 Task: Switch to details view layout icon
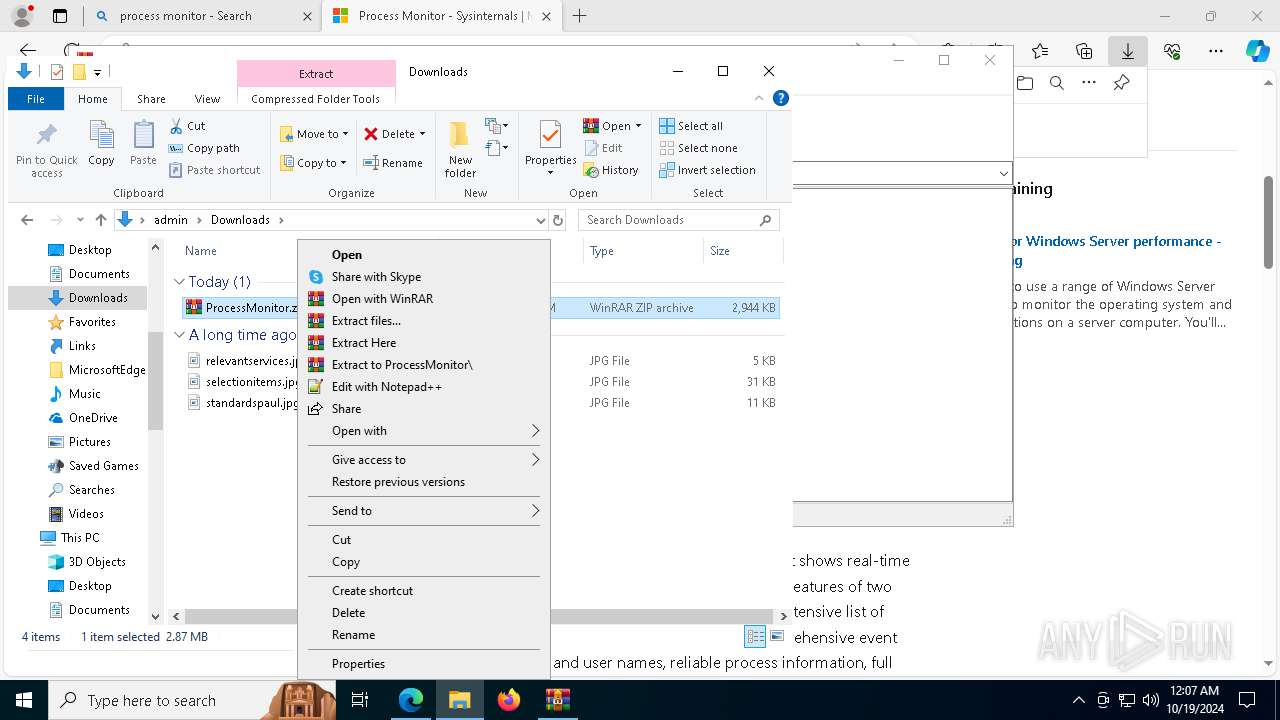pyautogui.click(x=755, y=637)
